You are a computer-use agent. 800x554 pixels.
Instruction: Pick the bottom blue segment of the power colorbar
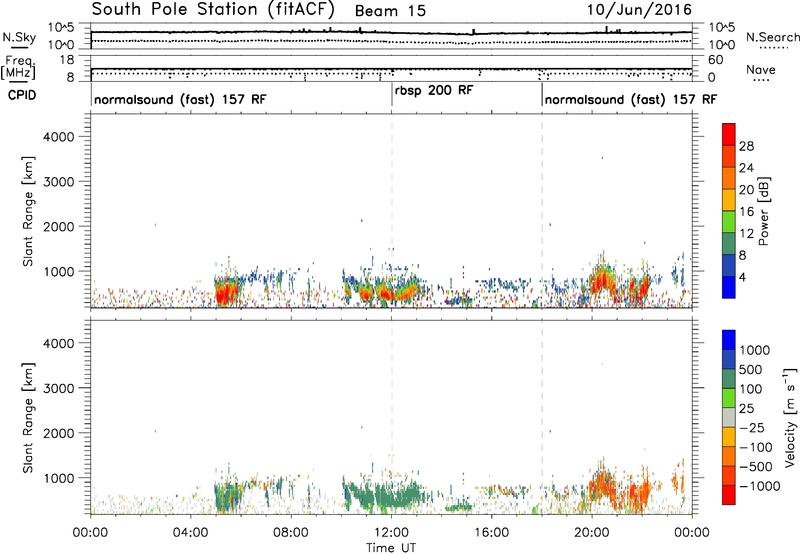pos(729,288)
